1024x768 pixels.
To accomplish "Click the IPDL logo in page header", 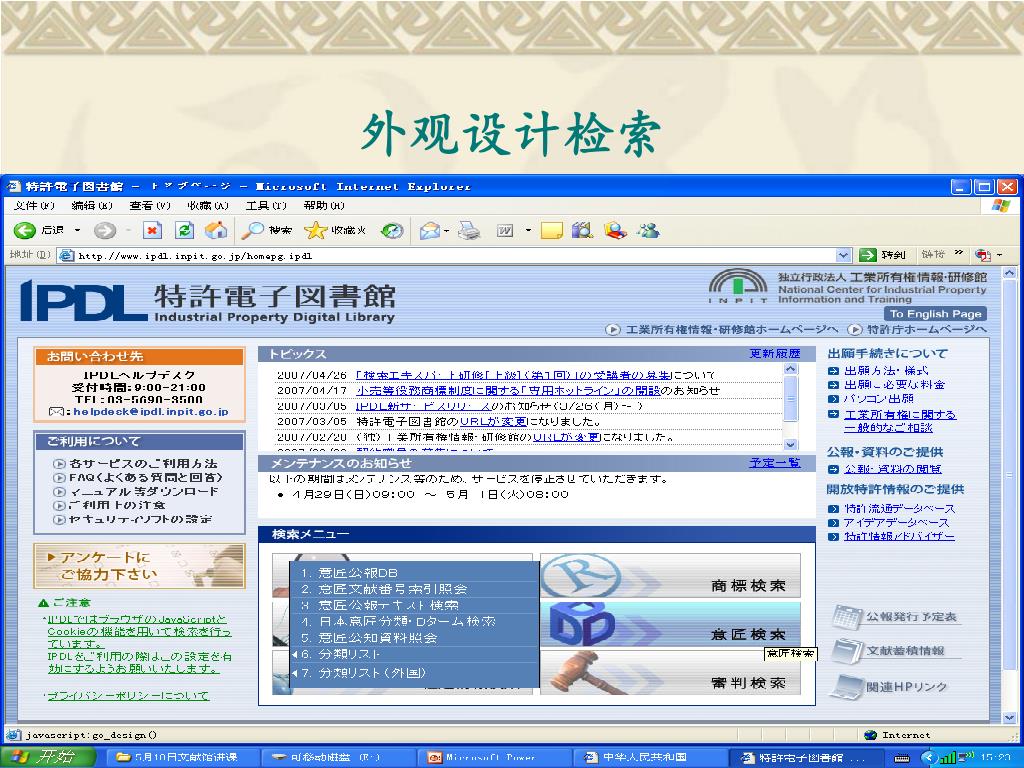I will (x=83, y=300).
